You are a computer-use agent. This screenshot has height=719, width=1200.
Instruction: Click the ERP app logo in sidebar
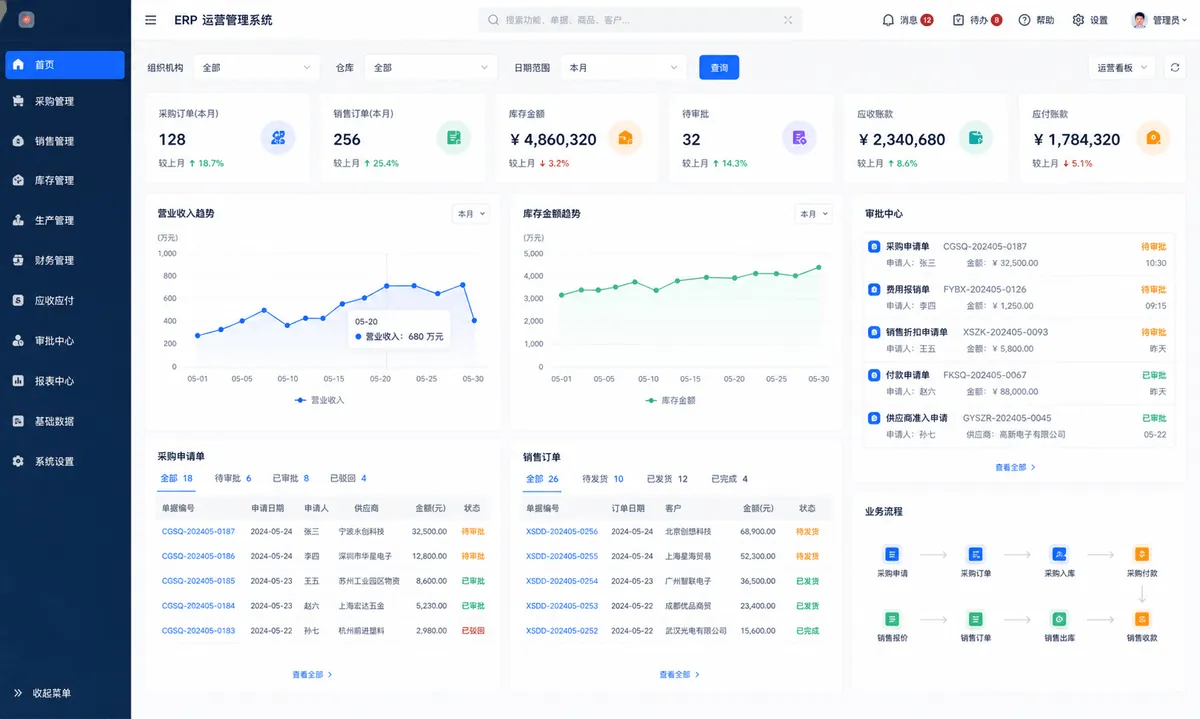(x=26, y=20)
